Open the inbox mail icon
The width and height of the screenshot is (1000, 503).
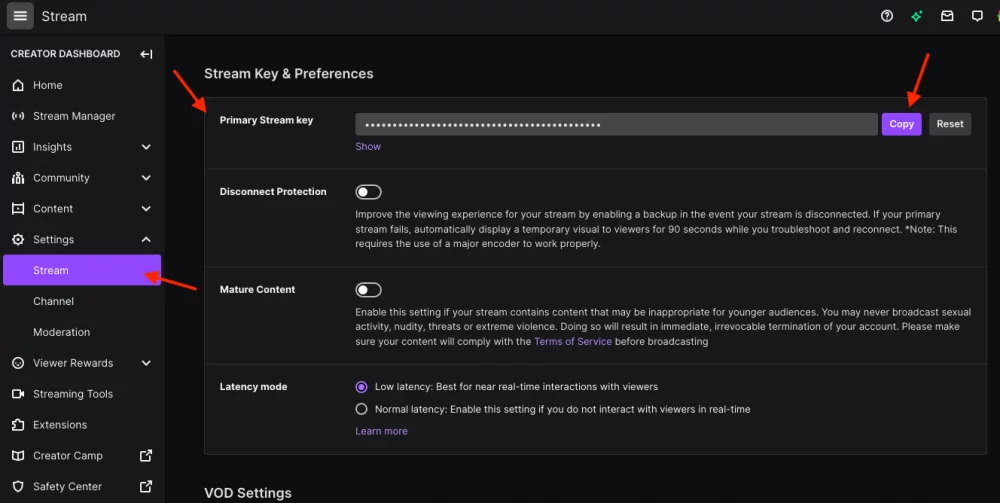pos(947,16)
